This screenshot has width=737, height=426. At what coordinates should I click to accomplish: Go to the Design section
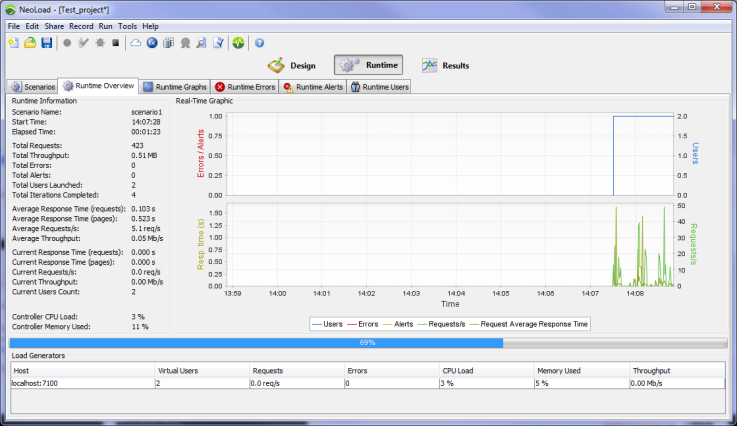coord(292,66)
